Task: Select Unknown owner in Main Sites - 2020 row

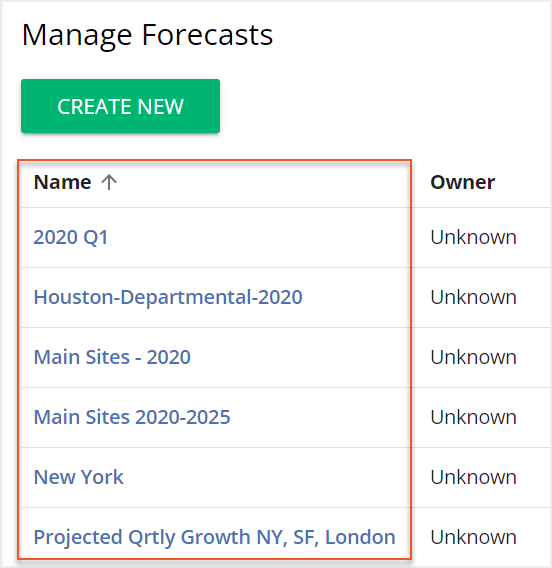Action: pyautogui.click(x=473, y=357)
